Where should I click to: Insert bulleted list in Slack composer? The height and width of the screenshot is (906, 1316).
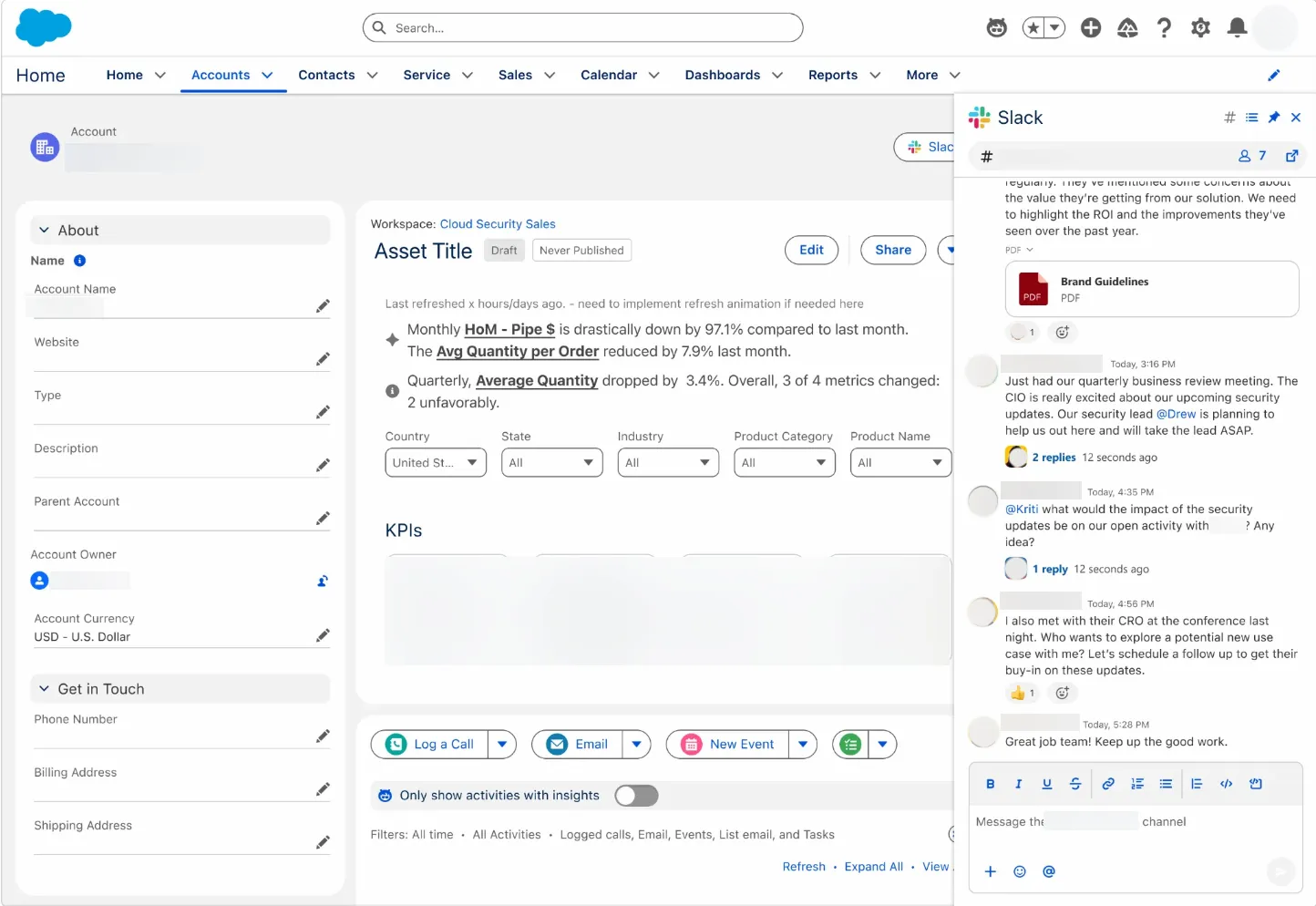click(x=1166, y=784)
